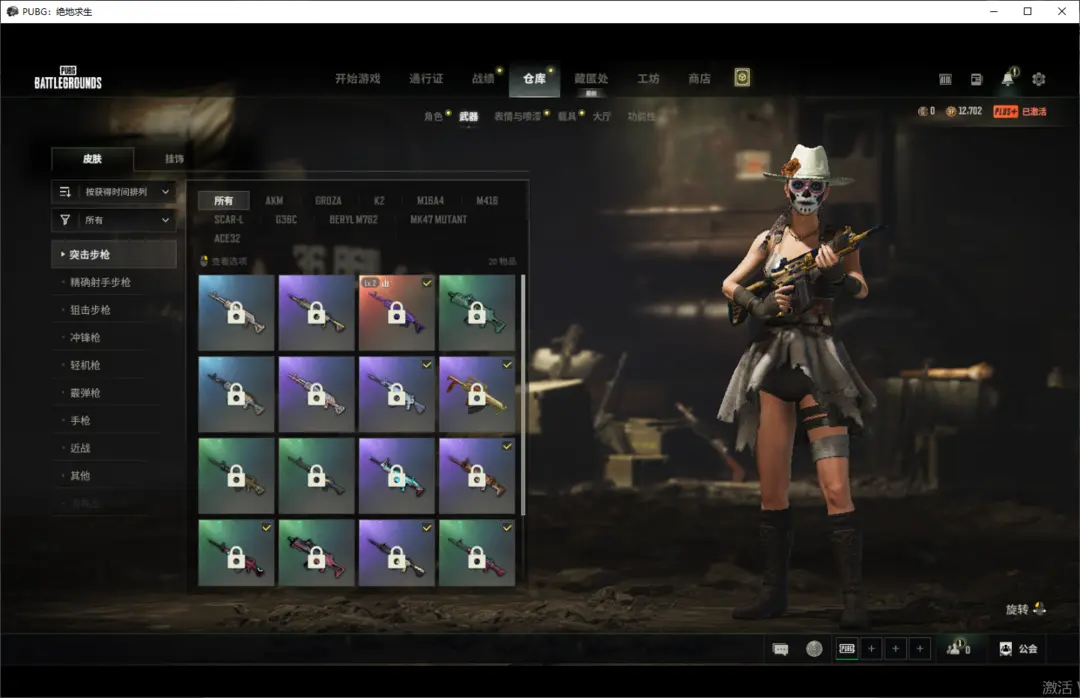
Task: Add teammate using first plus slot
Action: click(x=871, y=649)
